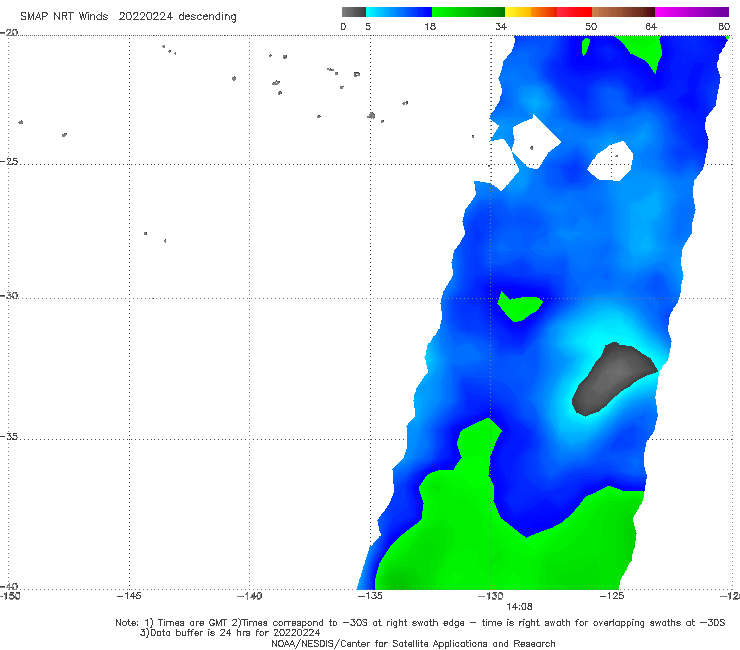Click the gray segment of the color bar
This screenshot has height=650, width=740.
pyautogui.click(x=353, y=12)
